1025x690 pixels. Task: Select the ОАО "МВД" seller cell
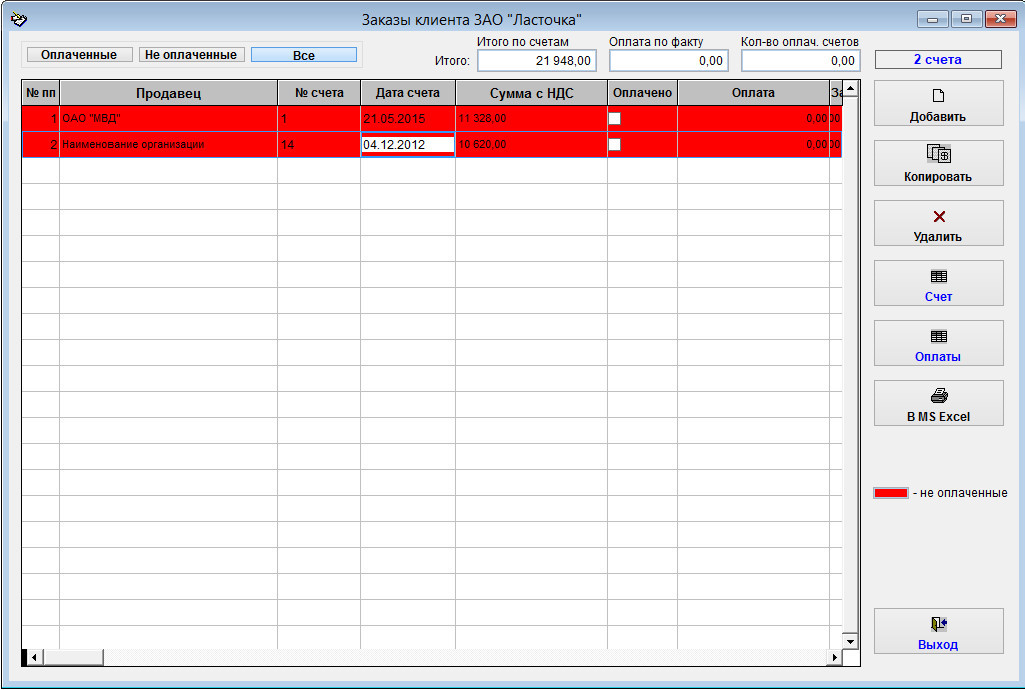coord(169,118)
